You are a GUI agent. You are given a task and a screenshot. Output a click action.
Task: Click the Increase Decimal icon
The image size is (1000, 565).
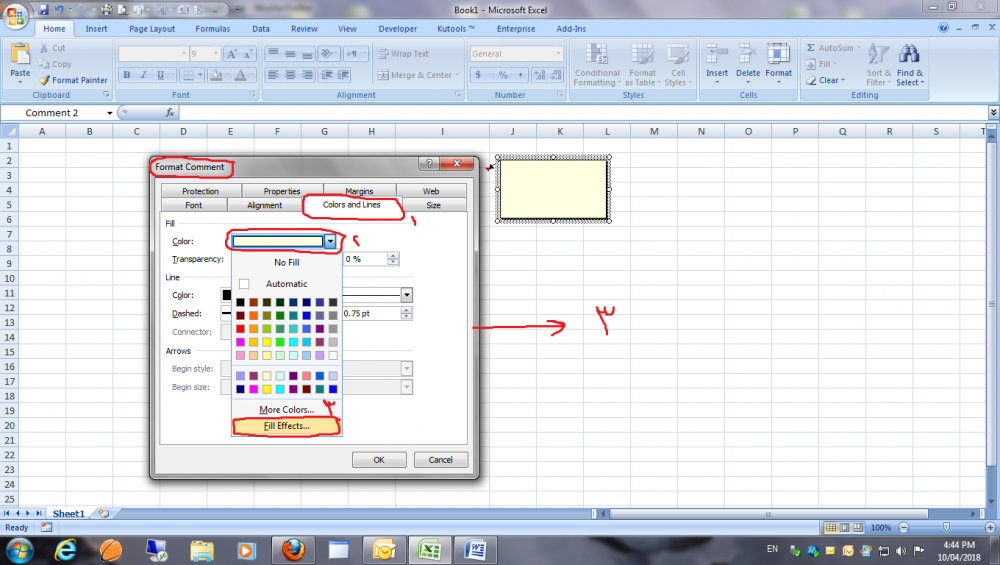[540, 75]
